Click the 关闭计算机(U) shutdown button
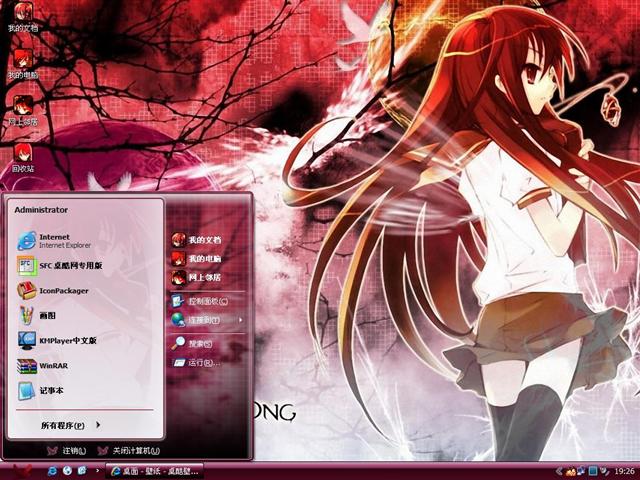The height and width of the screenshot is (480, 640). (x=129, y=451)
